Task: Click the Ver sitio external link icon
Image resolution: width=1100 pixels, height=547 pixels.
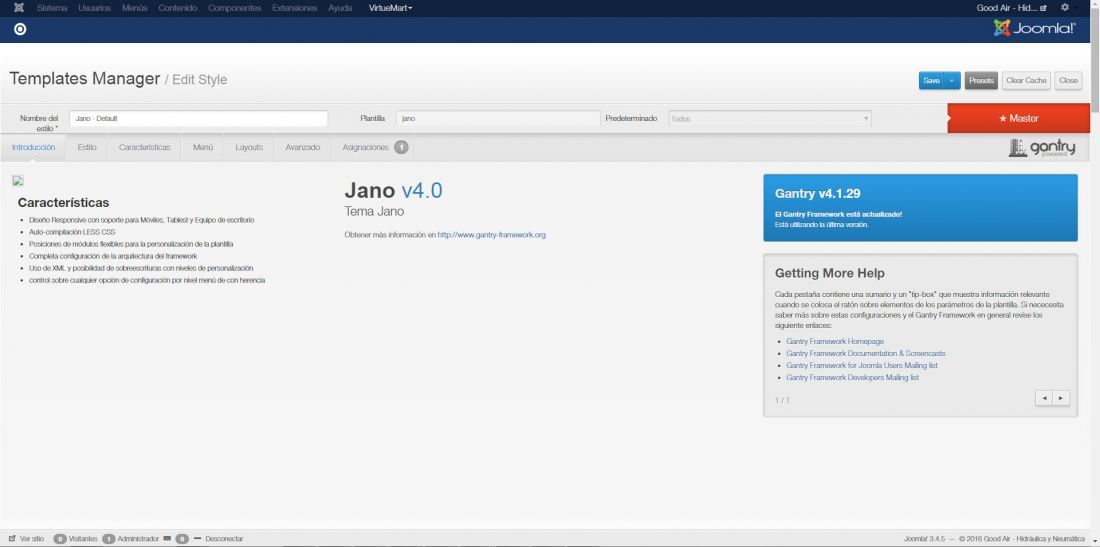Action: pos(12,539)
